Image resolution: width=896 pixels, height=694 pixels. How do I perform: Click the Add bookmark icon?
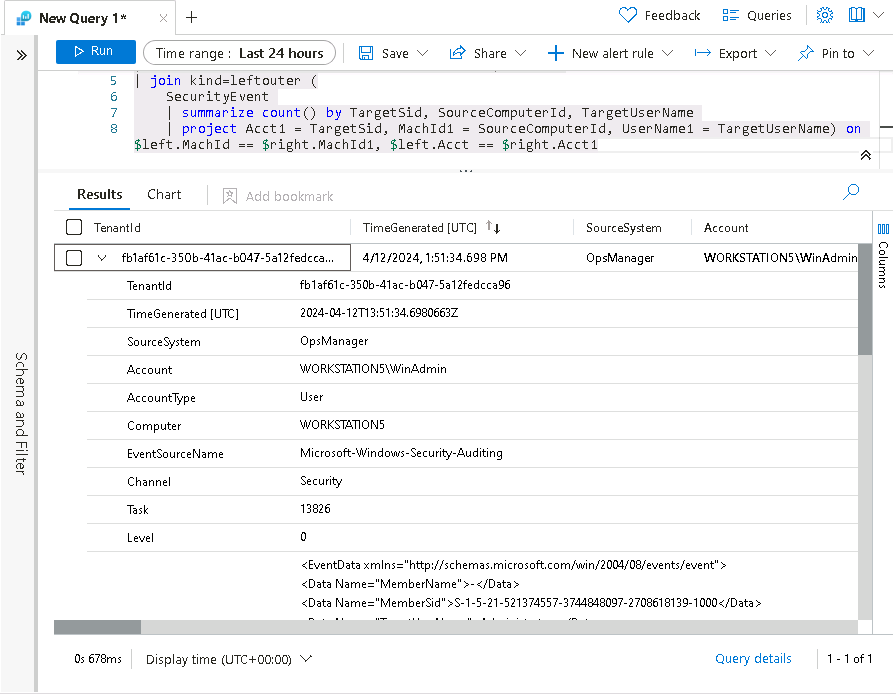tap(230, 196)
